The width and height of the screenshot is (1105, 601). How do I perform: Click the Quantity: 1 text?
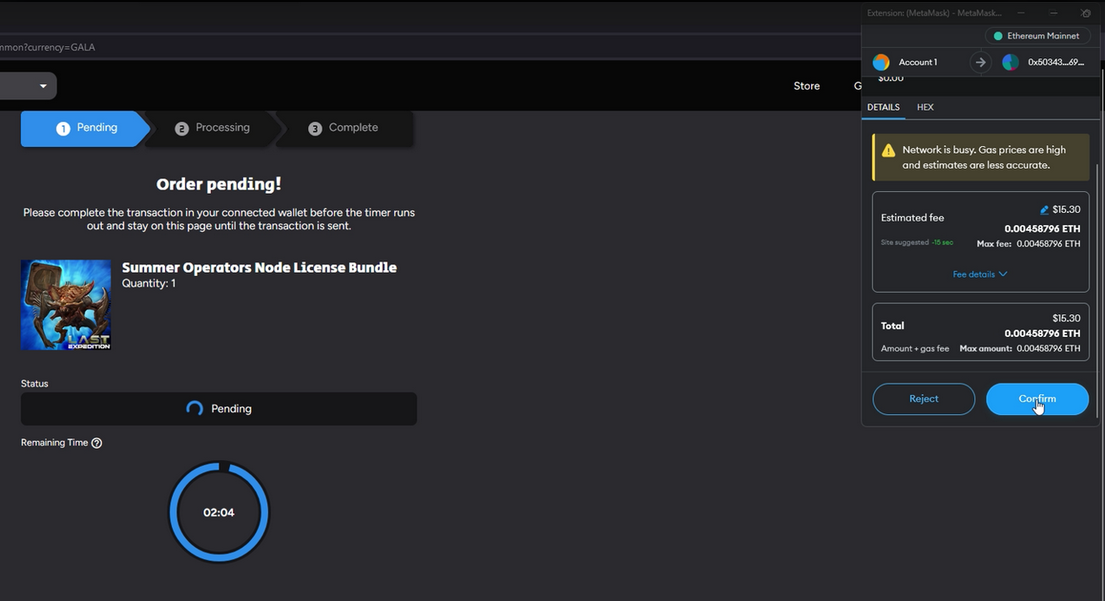pos(149,283)
